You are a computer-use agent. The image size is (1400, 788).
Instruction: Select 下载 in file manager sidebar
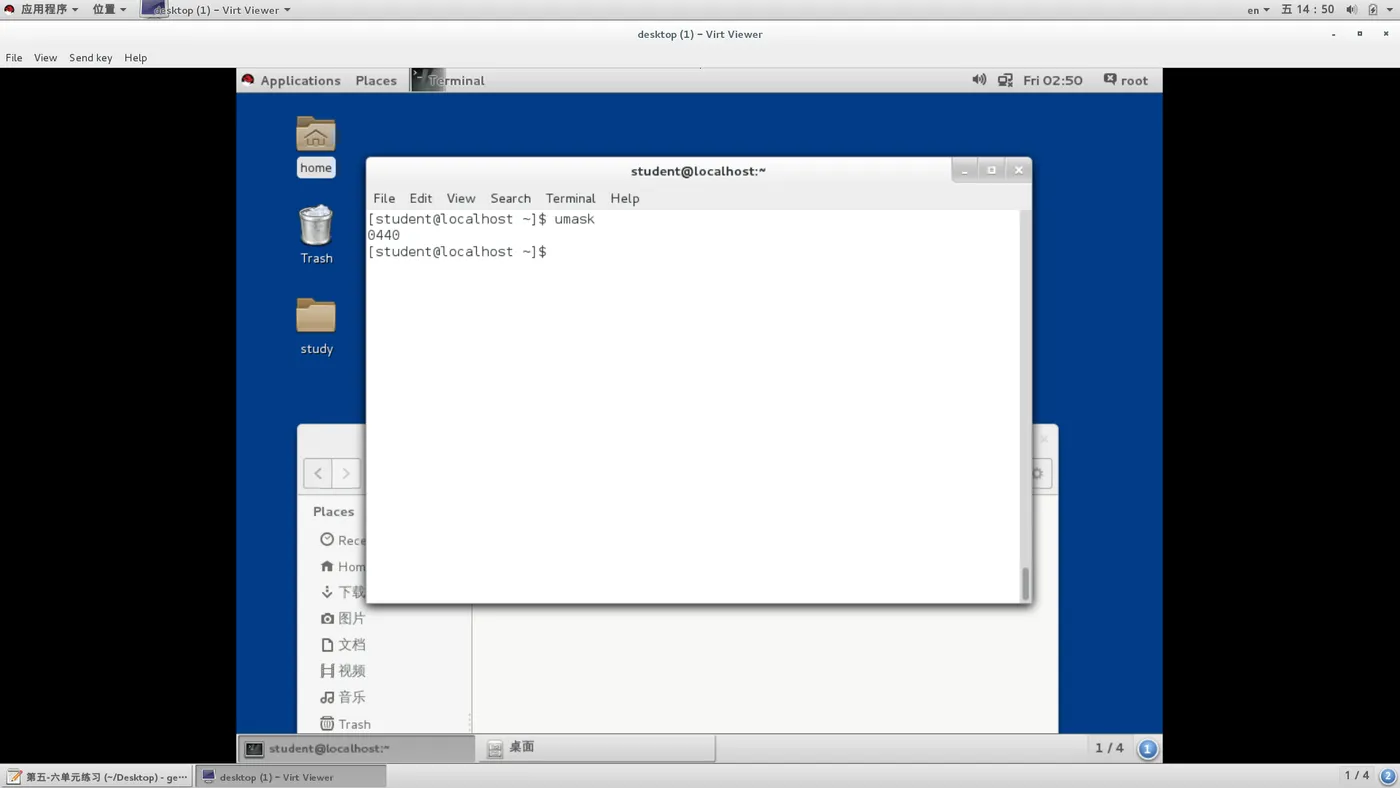click(343, 592)
